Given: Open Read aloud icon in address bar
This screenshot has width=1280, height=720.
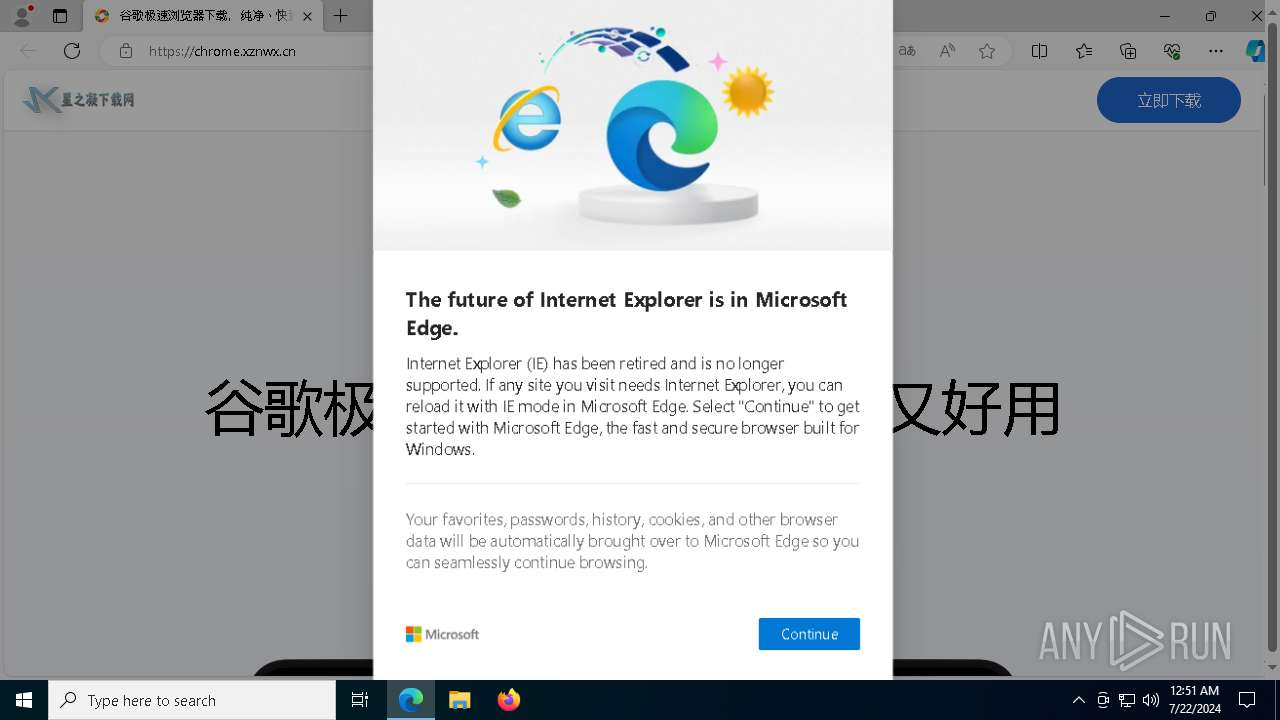Looking at the screenshot, I should point(947,51).
